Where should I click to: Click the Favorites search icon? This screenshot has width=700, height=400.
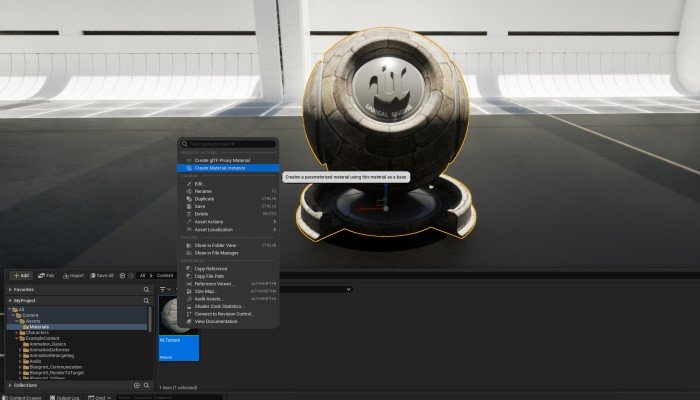[x=146, y=290]
